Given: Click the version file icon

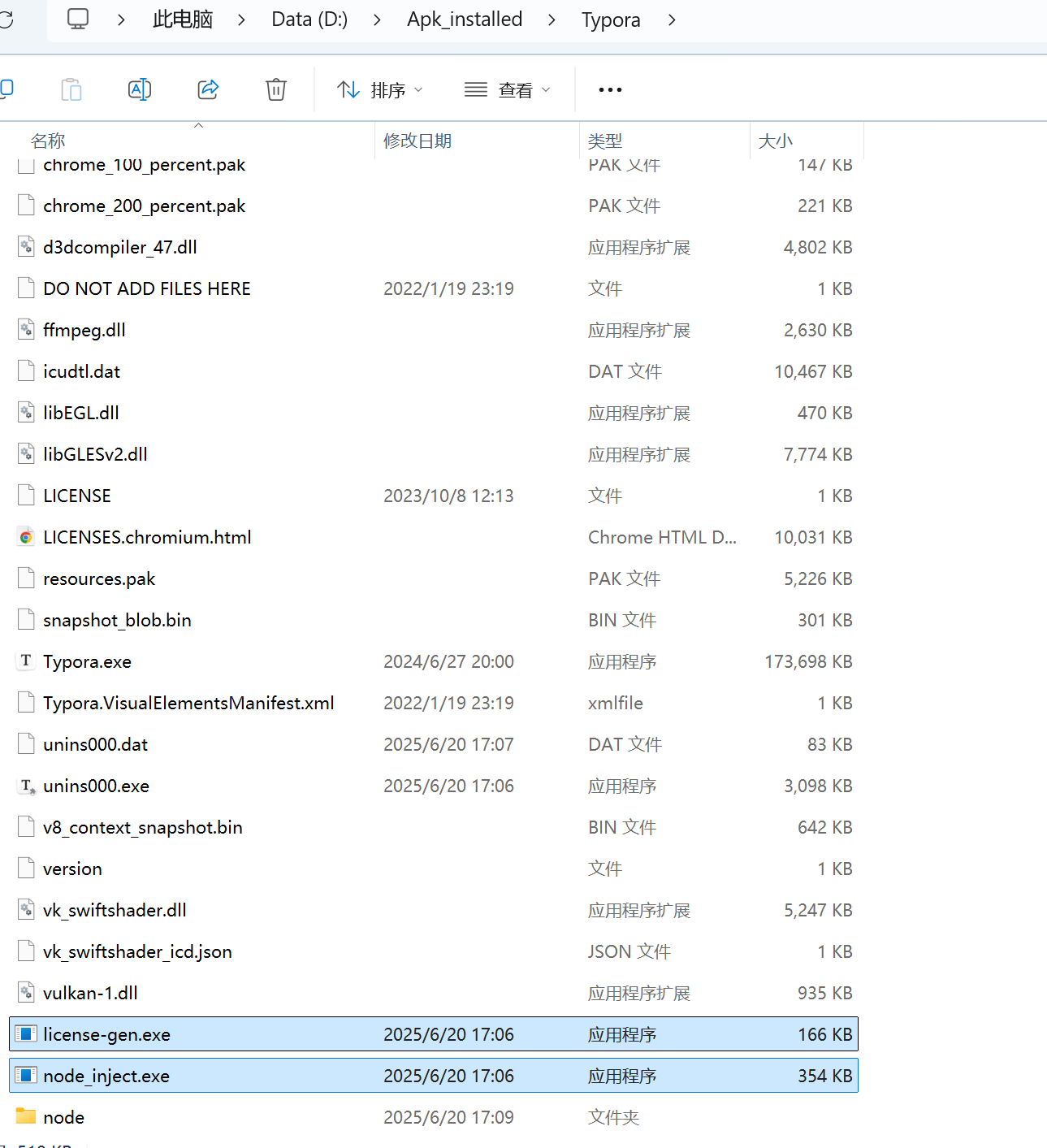Looking at the screenshot, I should coord(26,869).
